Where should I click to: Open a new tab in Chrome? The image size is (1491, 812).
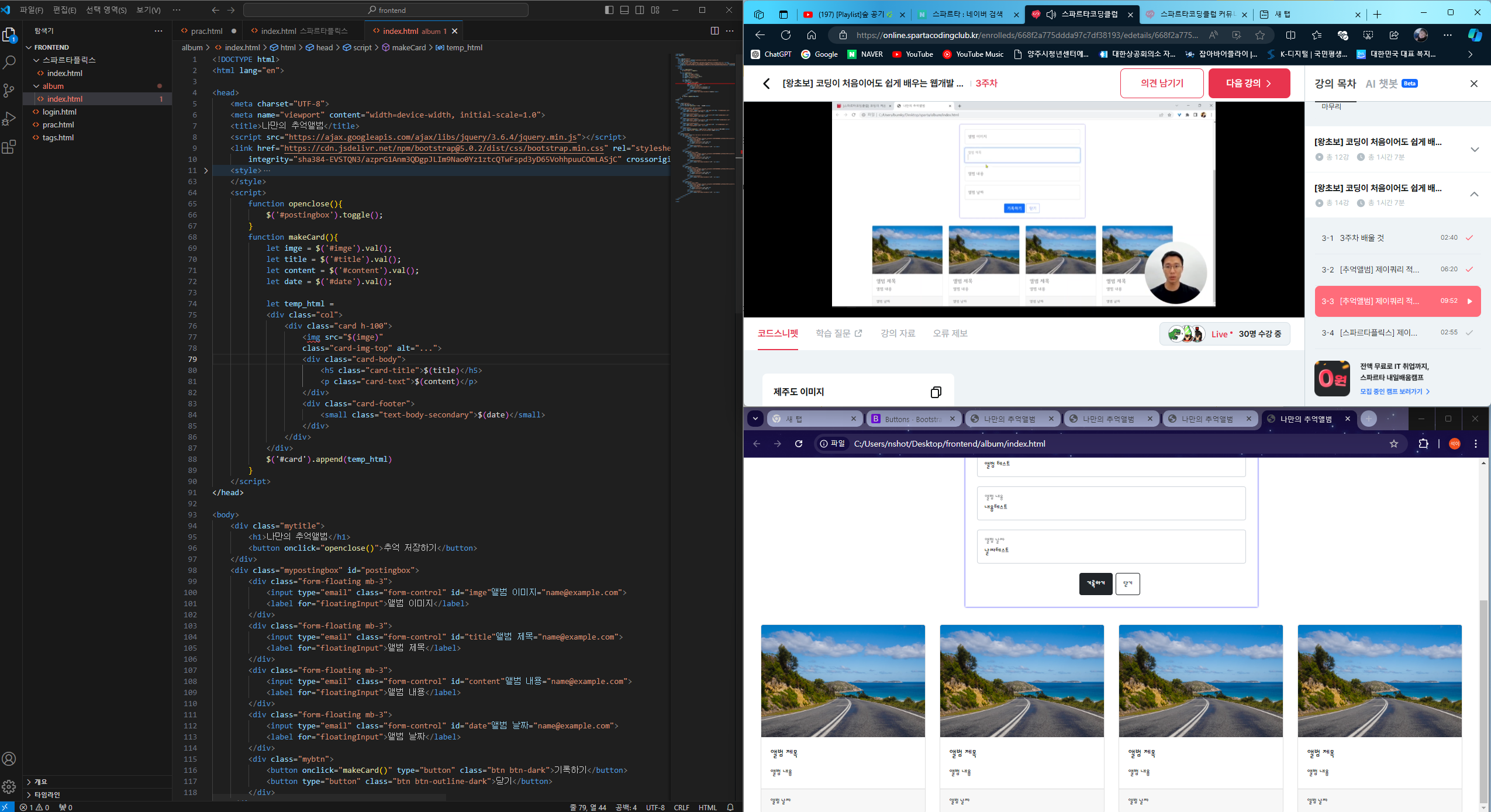[x=1369, y=419]
